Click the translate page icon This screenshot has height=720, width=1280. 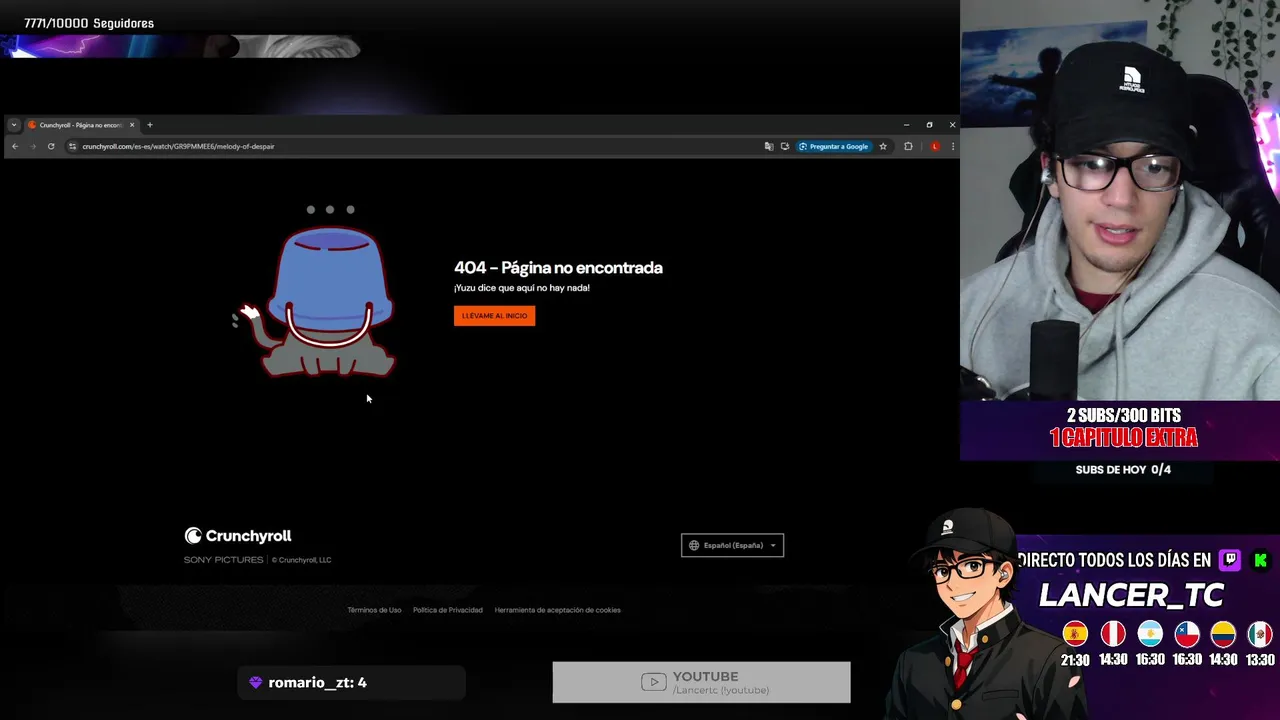[769, 146]
